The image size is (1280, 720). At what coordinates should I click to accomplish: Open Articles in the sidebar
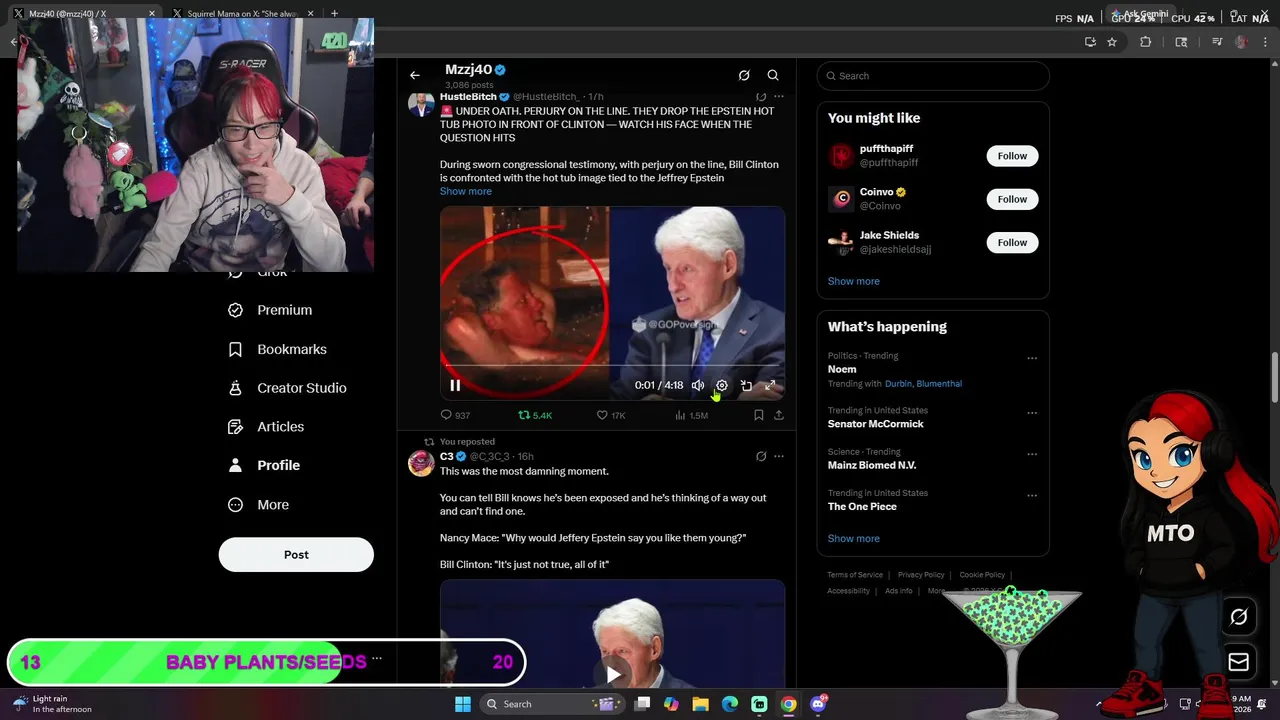point(266,426)
